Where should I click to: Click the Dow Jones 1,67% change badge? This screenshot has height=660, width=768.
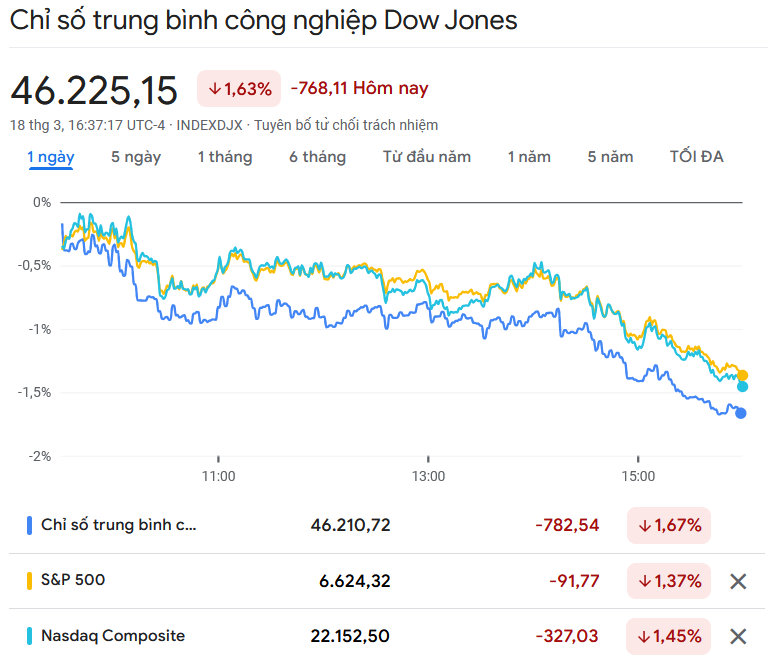point(669,525)
